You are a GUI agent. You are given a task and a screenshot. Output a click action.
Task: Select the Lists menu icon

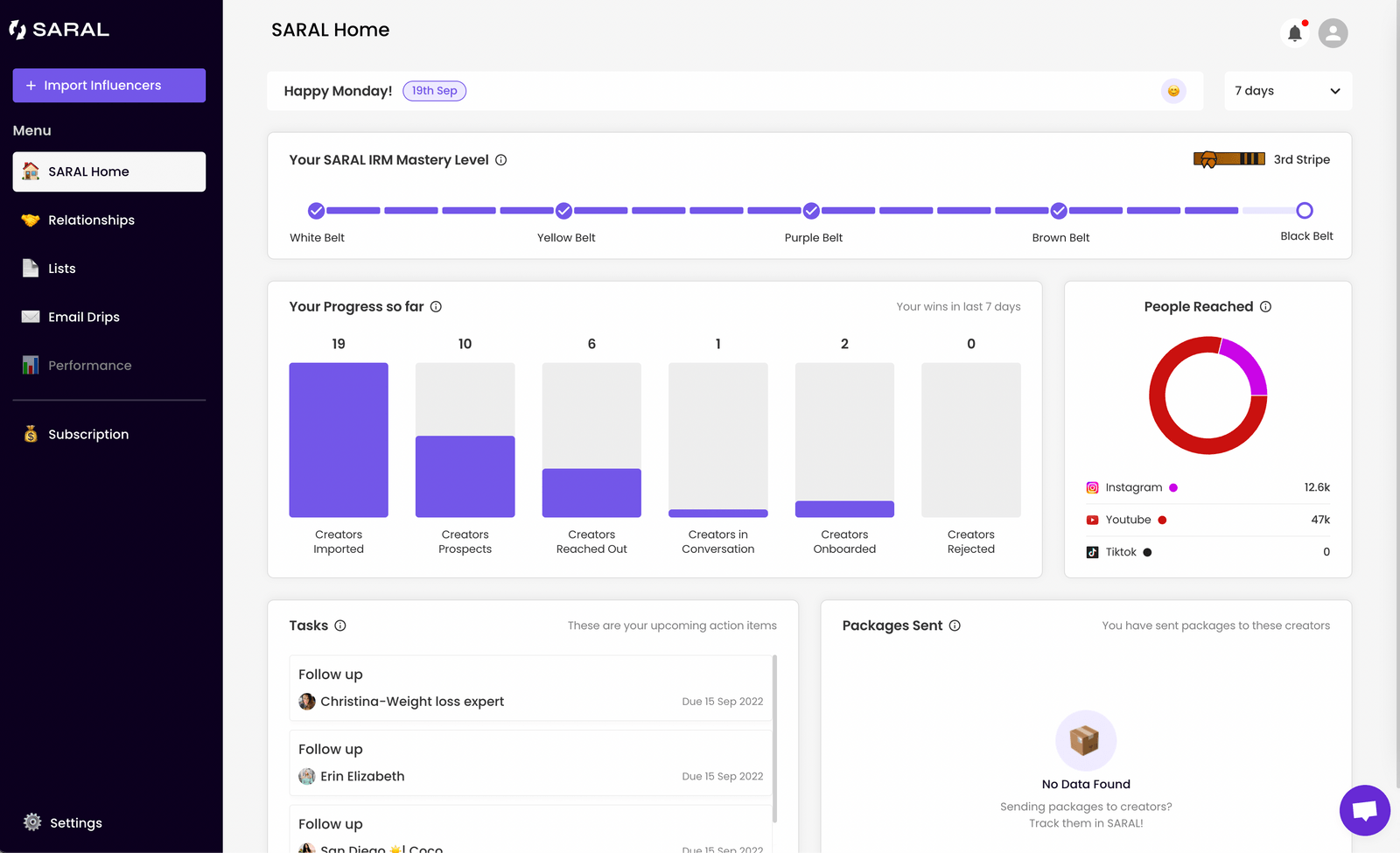point(31,268)
